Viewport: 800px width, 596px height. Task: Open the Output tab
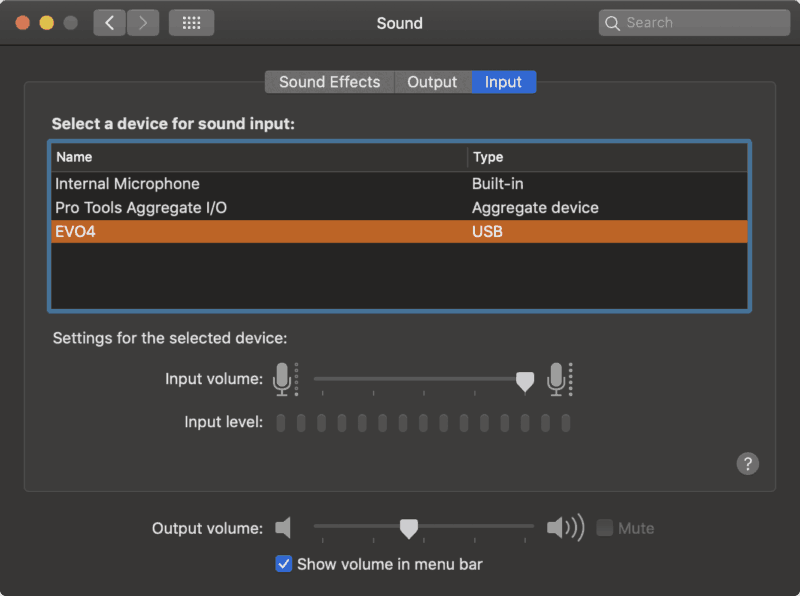(x=432, y=82)
